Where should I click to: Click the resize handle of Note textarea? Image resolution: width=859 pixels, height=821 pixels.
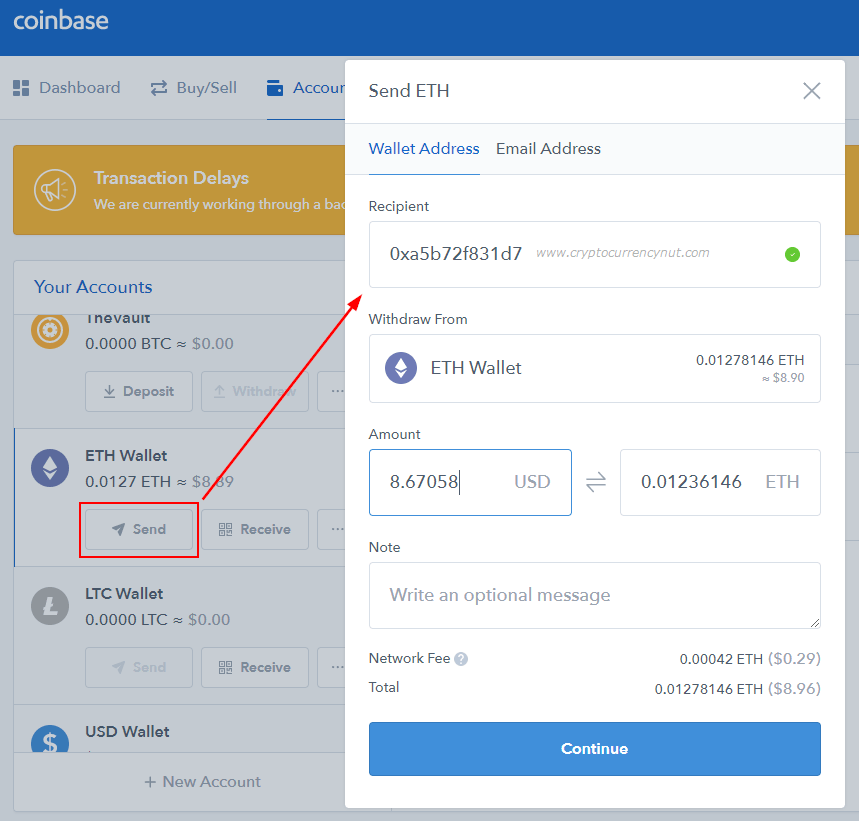815,623
